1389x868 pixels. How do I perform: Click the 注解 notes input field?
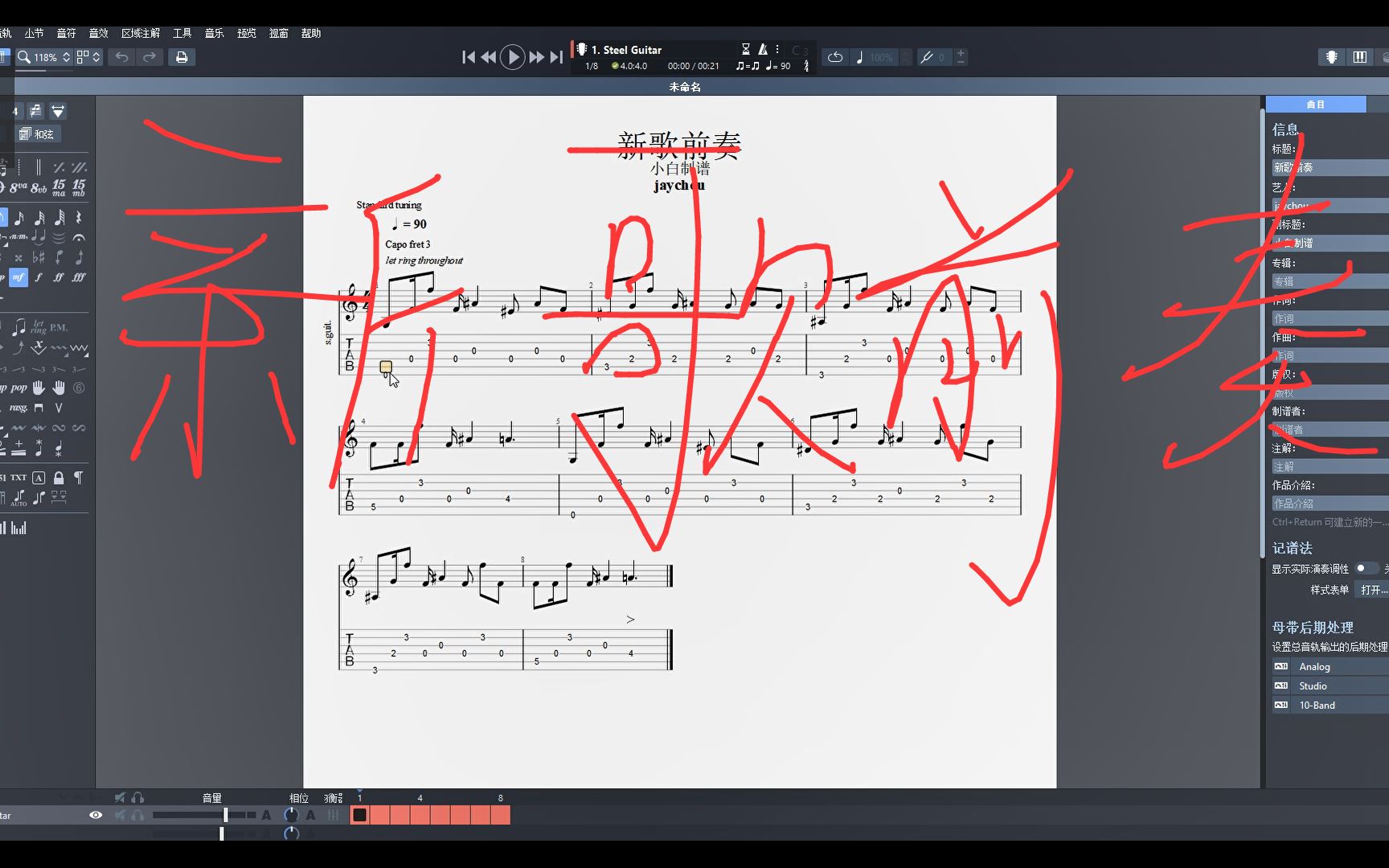[1330, 466]
